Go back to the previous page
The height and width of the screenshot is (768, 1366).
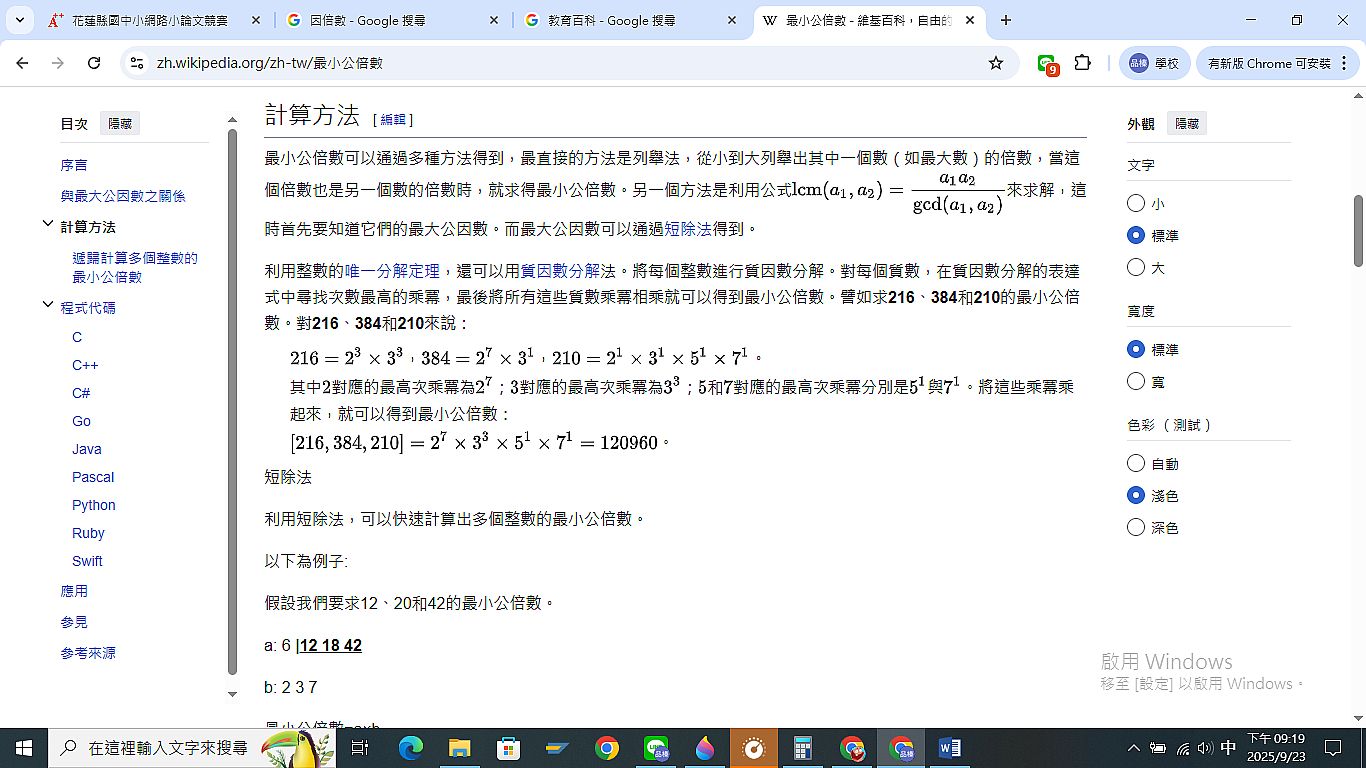[x=22, y=63]
